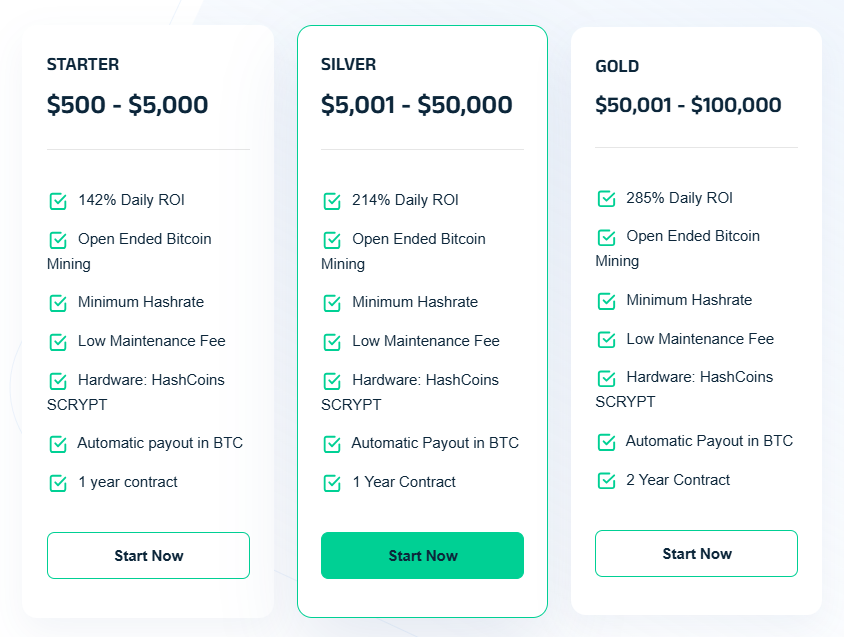Click checkmark icon beside 214% Daily ROI
This screenshot has width=844, height=637.
332,201
